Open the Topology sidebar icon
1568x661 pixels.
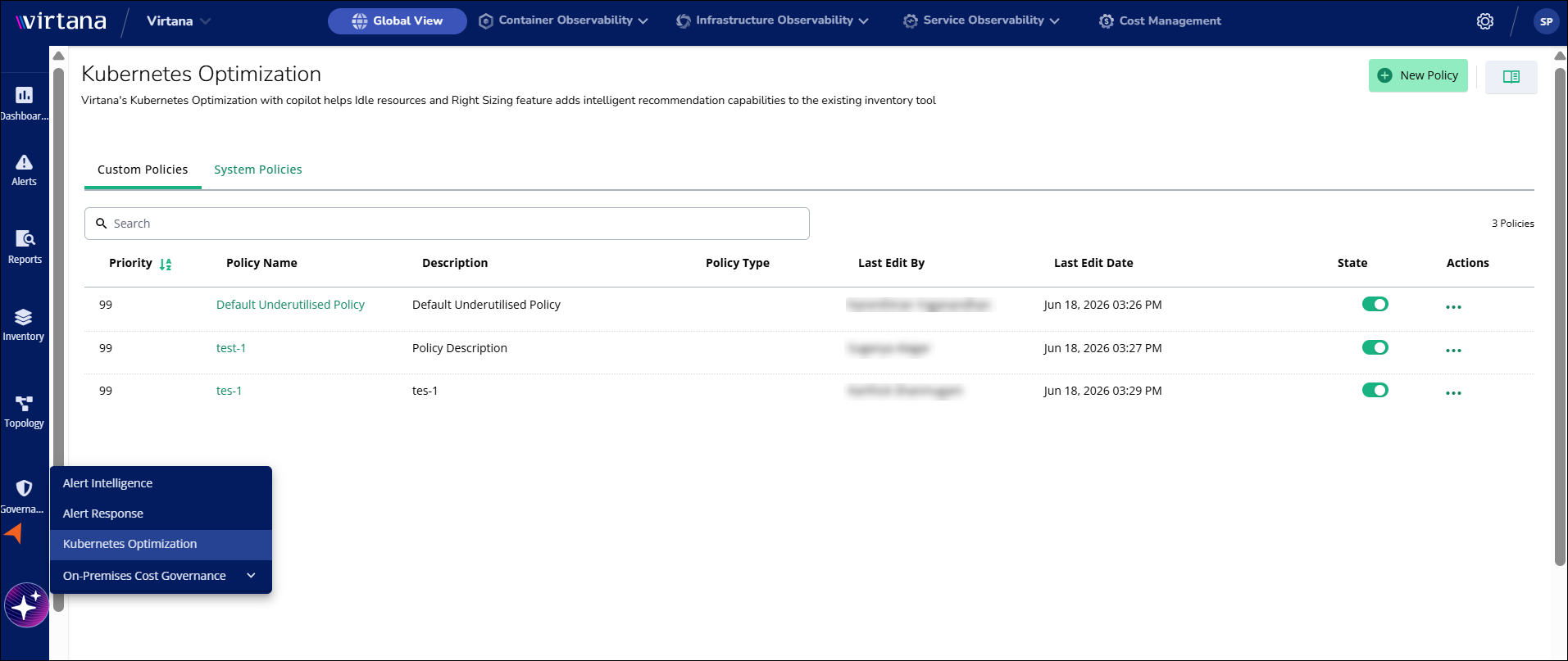click(24, 404)
